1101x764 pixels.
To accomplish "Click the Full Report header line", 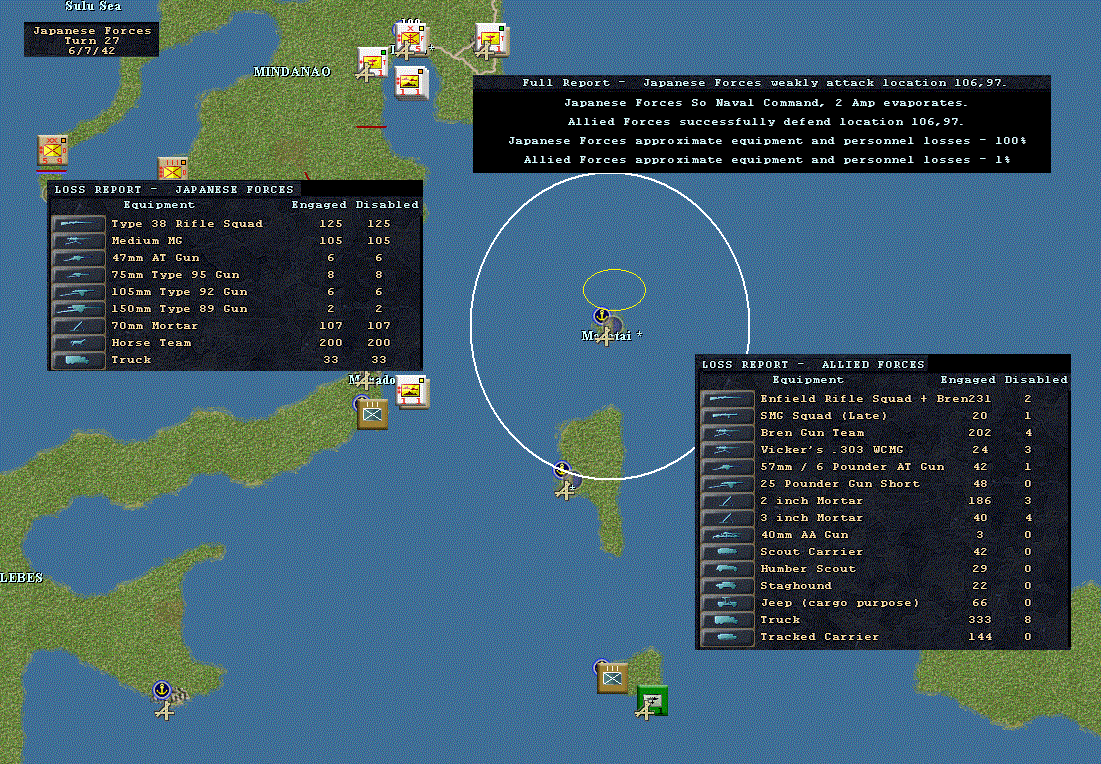I will (x=762, y=83).
